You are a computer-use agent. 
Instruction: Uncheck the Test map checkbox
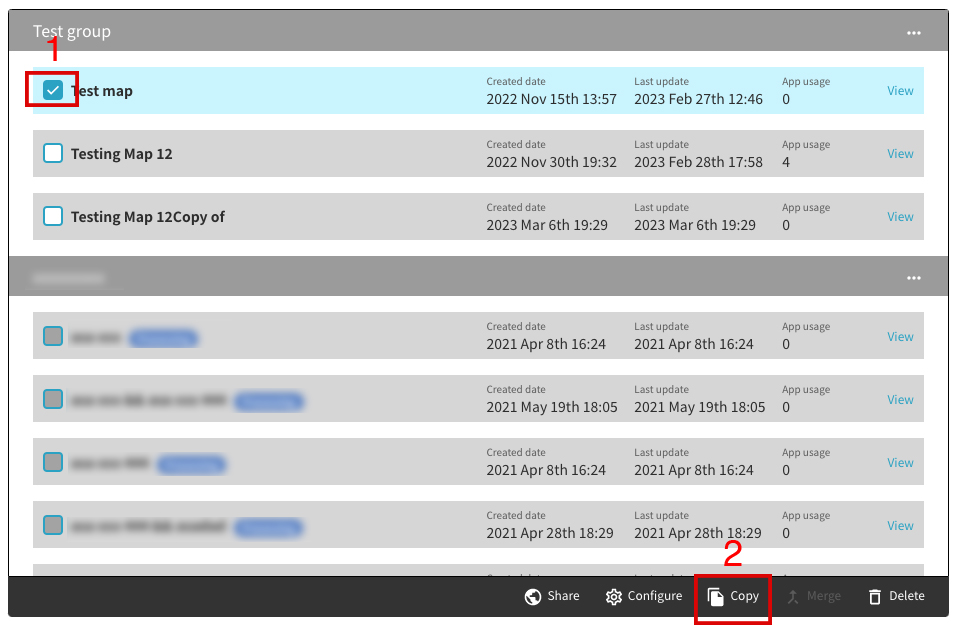tap(53, 91)
